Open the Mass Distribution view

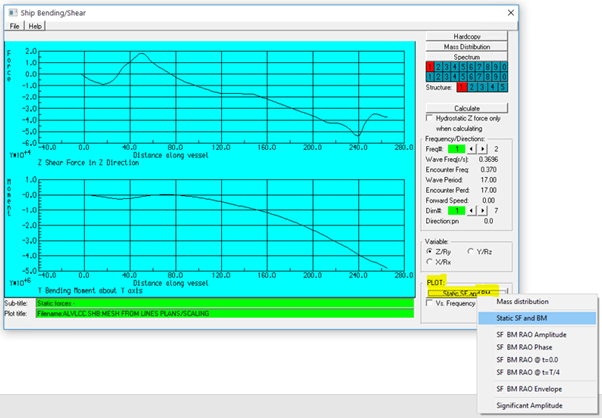[x=467, y=45]
